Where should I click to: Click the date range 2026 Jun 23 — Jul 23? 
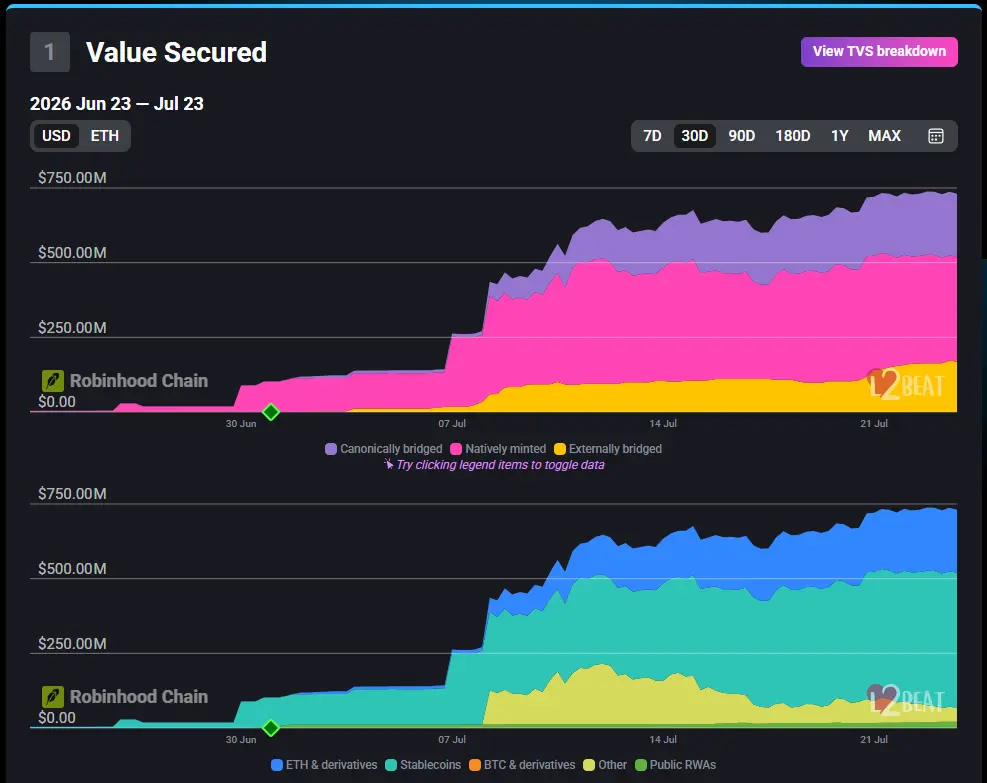pyautogui.click(x=116, y=104)
